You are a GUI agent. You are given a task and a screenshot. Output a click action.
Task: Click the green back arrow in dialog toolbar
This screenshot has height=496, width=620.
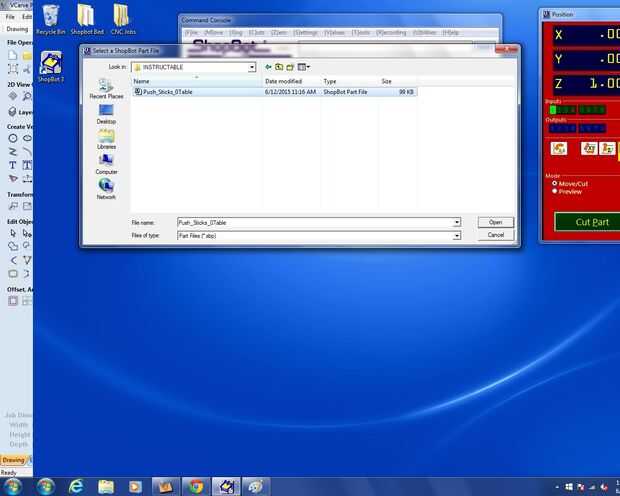pos(268,67)
